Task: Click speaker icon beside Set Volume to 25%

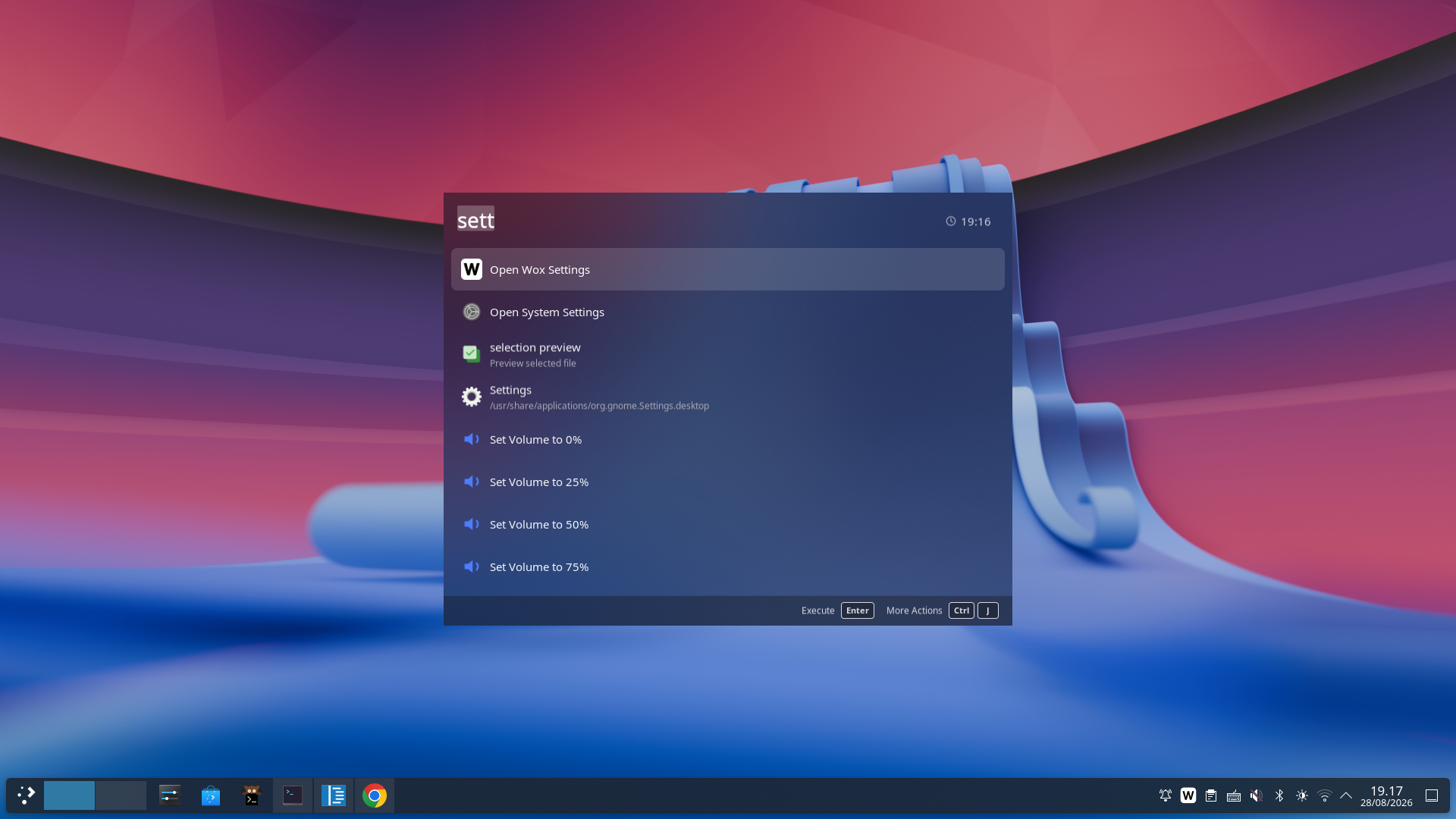Action: (x=472, y=482)
